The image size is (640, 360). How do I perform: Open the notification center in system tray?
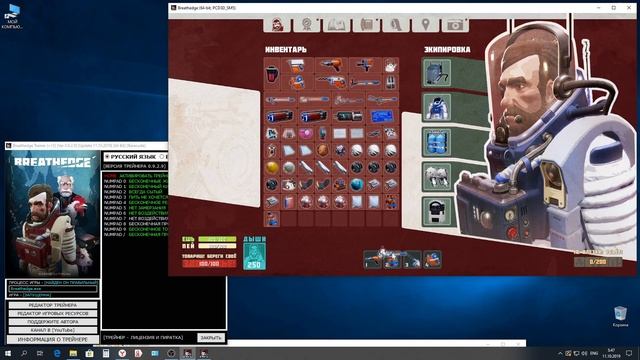click(629, 353)
